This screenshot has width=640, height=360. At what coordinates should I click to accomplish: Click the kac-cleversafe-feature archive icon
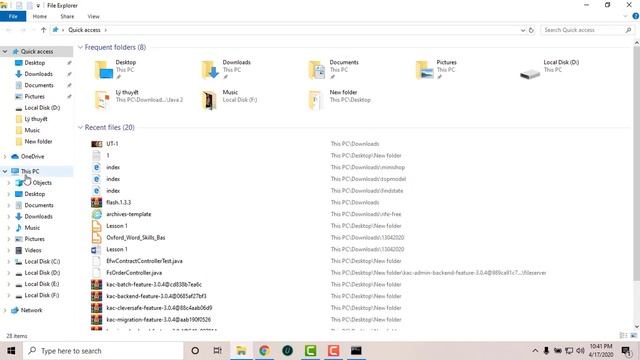tap(97, 308)
